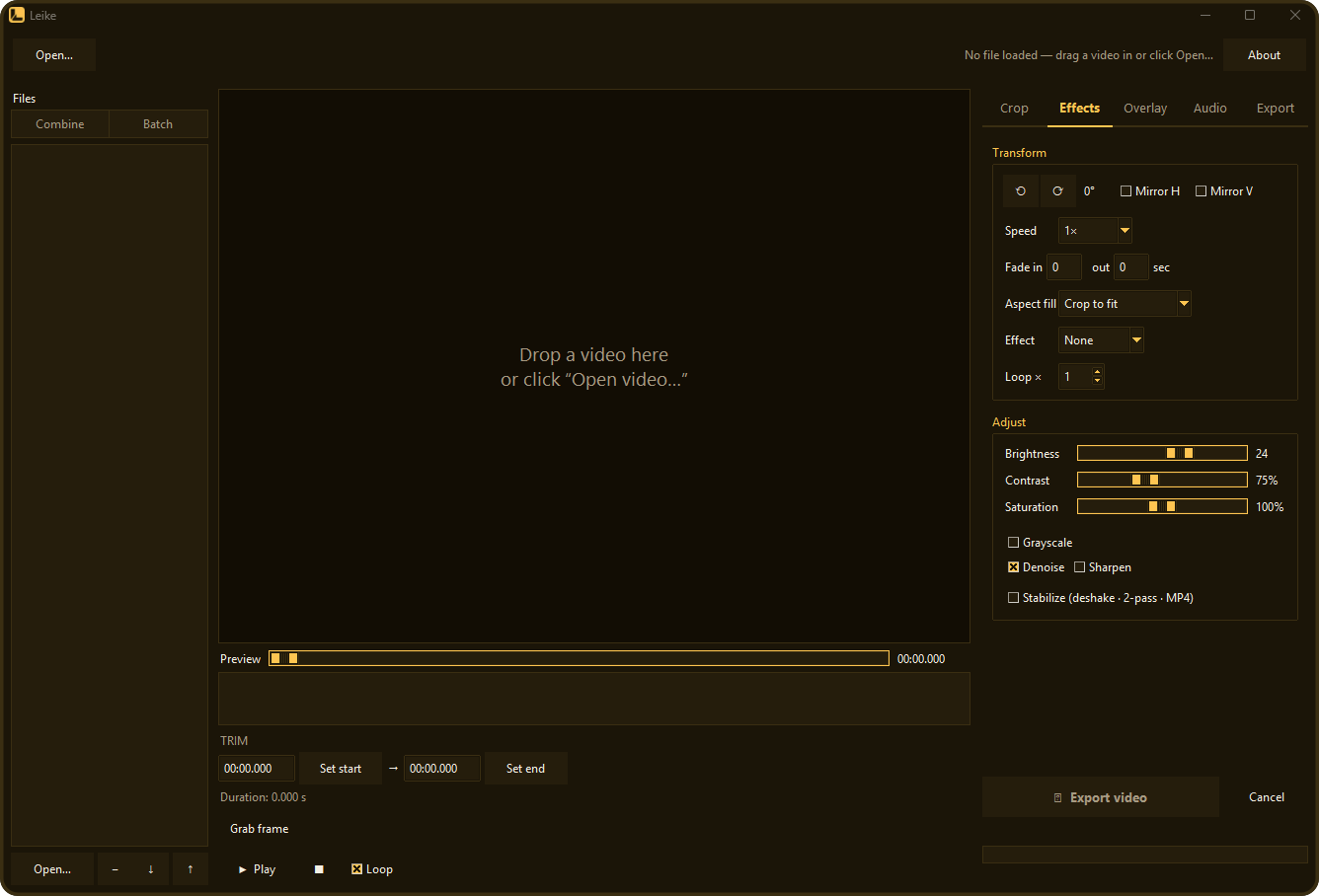Screen dimensions: 1319x896
Task: Move file down with the down arrow
Action: pos(151,869)
